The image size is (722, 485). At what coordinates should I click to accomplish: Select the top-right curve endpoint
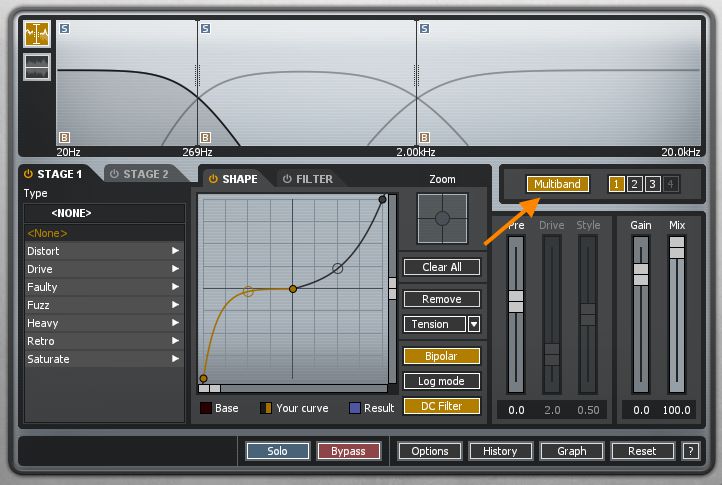(382, 199)
